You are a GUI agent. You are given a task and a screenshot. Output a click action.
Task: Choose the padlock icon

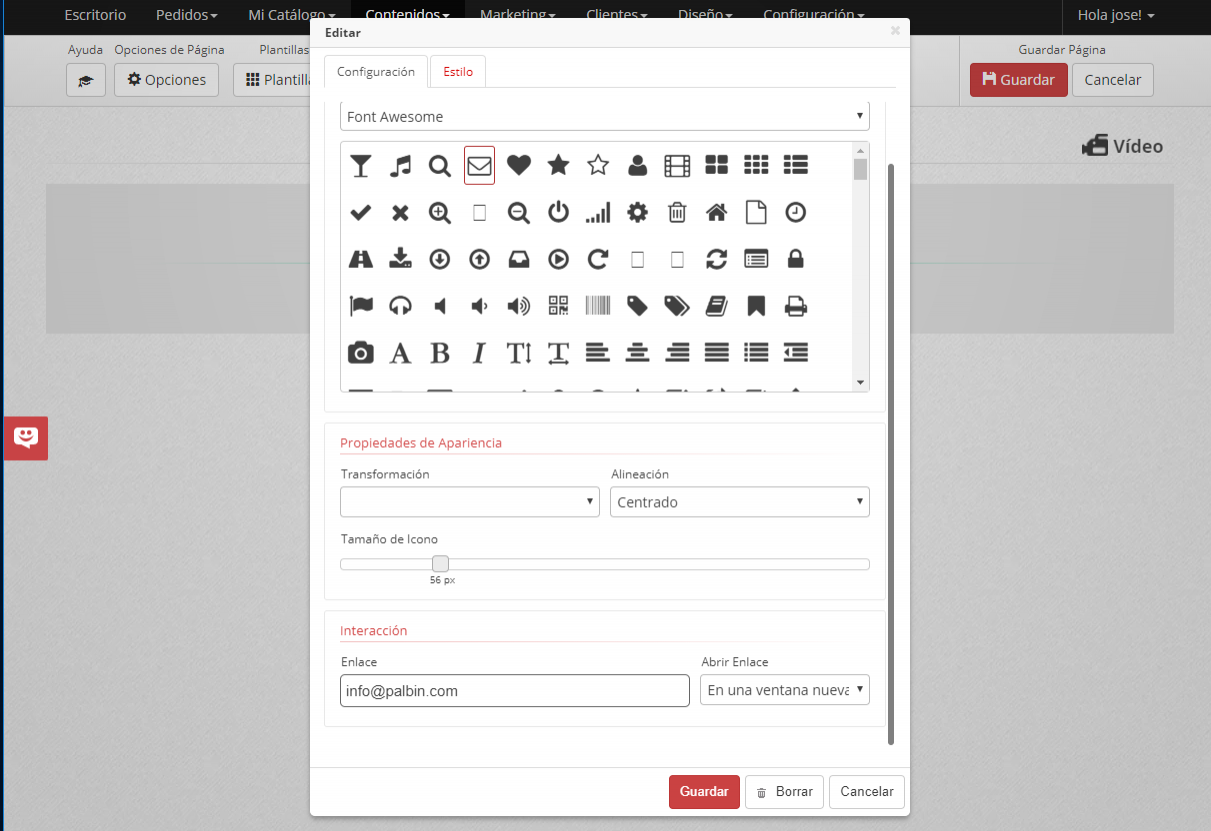coord(795,259)
